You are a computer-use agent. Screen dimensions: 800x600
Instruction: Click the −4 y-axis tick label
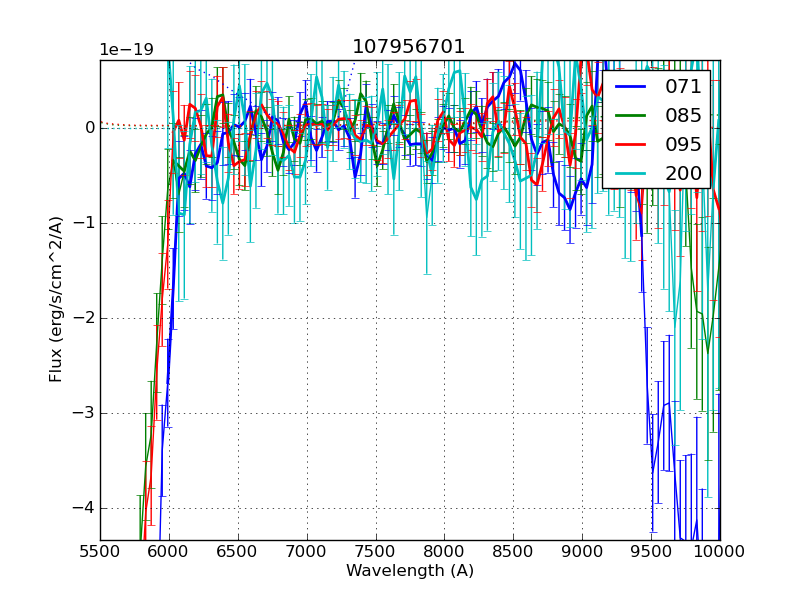pos(82,508)
